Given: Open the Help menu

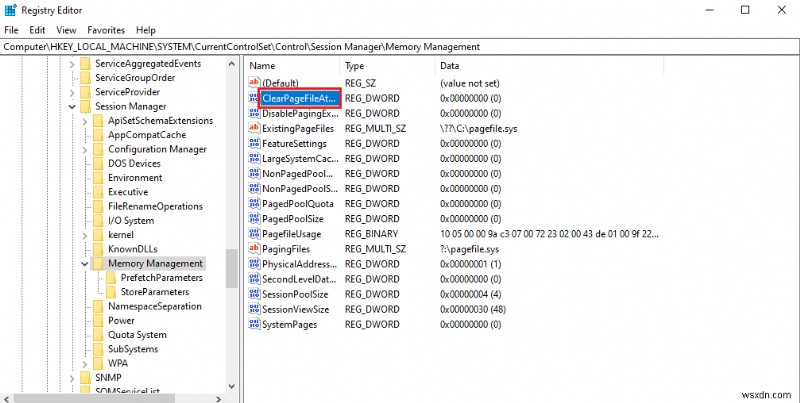Looking at the screenshot, I should click(x=146, y=30).
